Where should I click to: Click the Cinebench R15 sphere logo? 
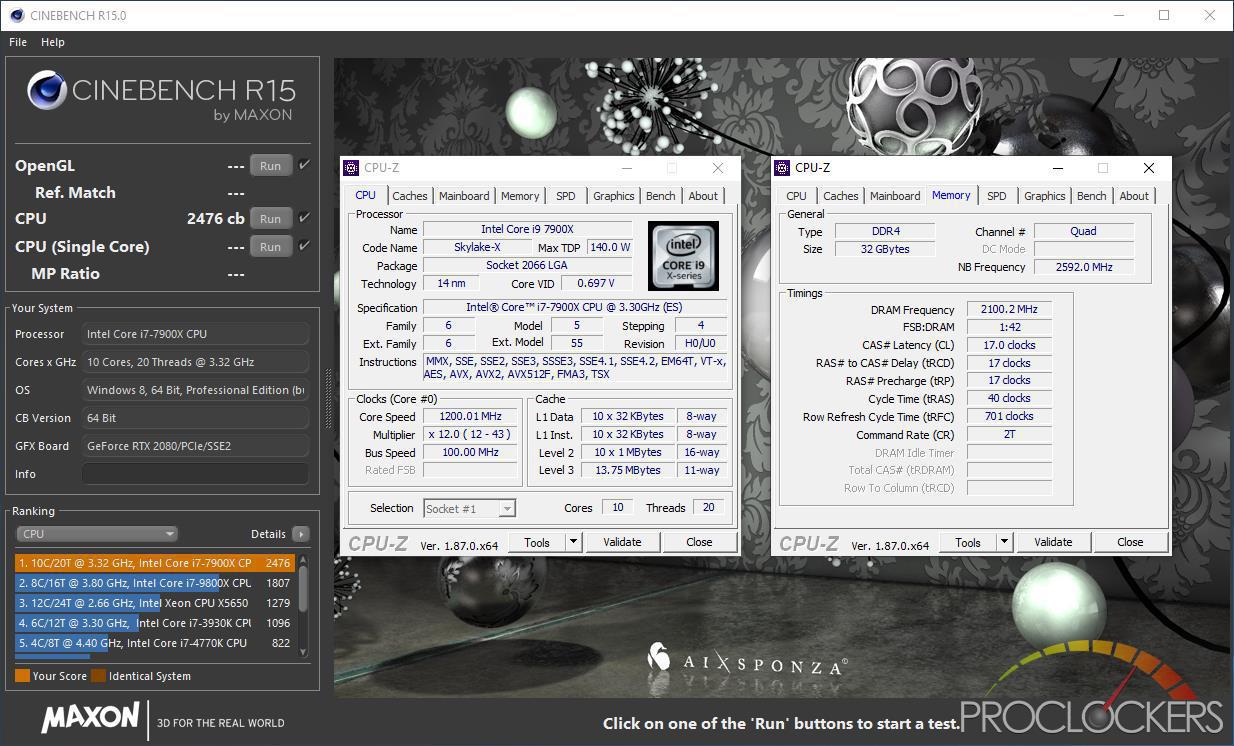[47, 91]
